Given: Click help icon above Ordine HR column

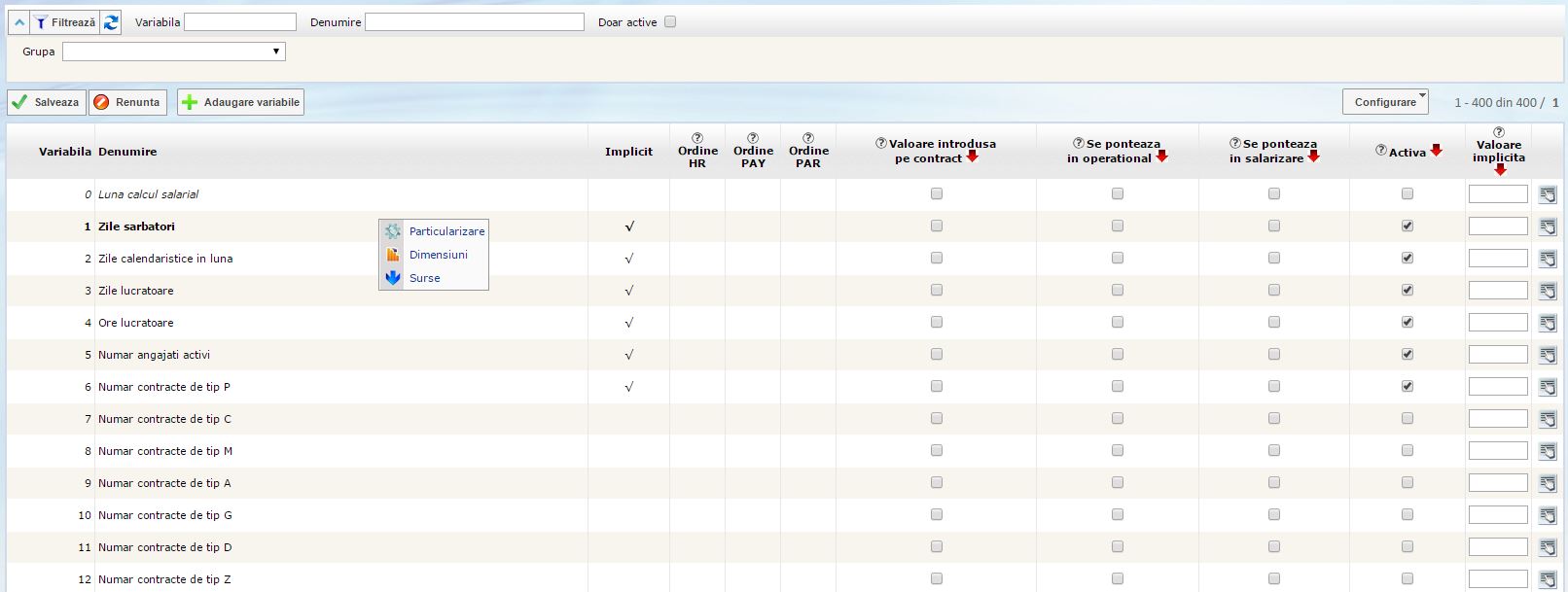Looking at the screenshot, I should [x=697, y=138].
